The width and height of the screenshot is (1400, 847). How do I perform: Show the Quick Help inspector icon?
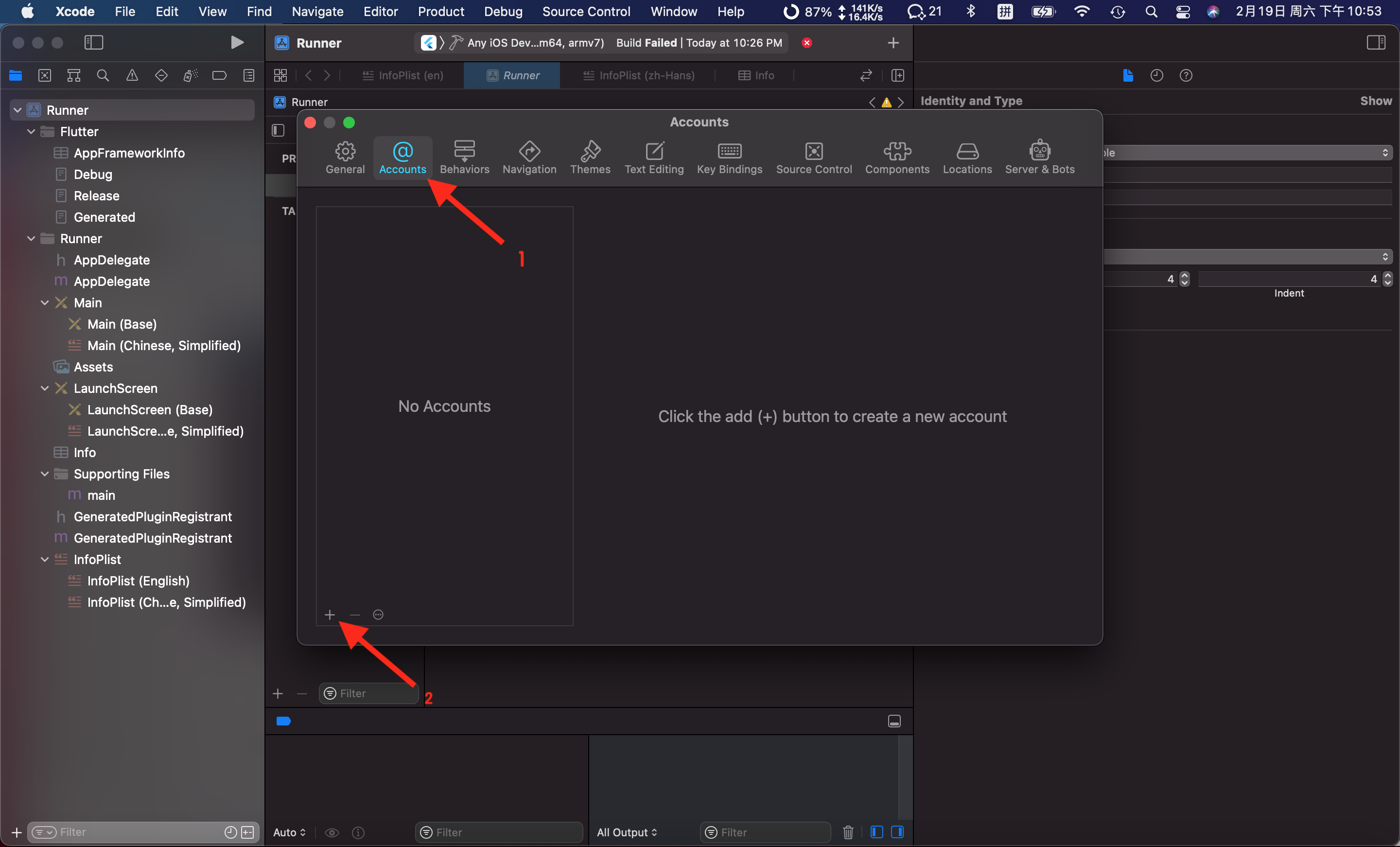pos(1186,75)
